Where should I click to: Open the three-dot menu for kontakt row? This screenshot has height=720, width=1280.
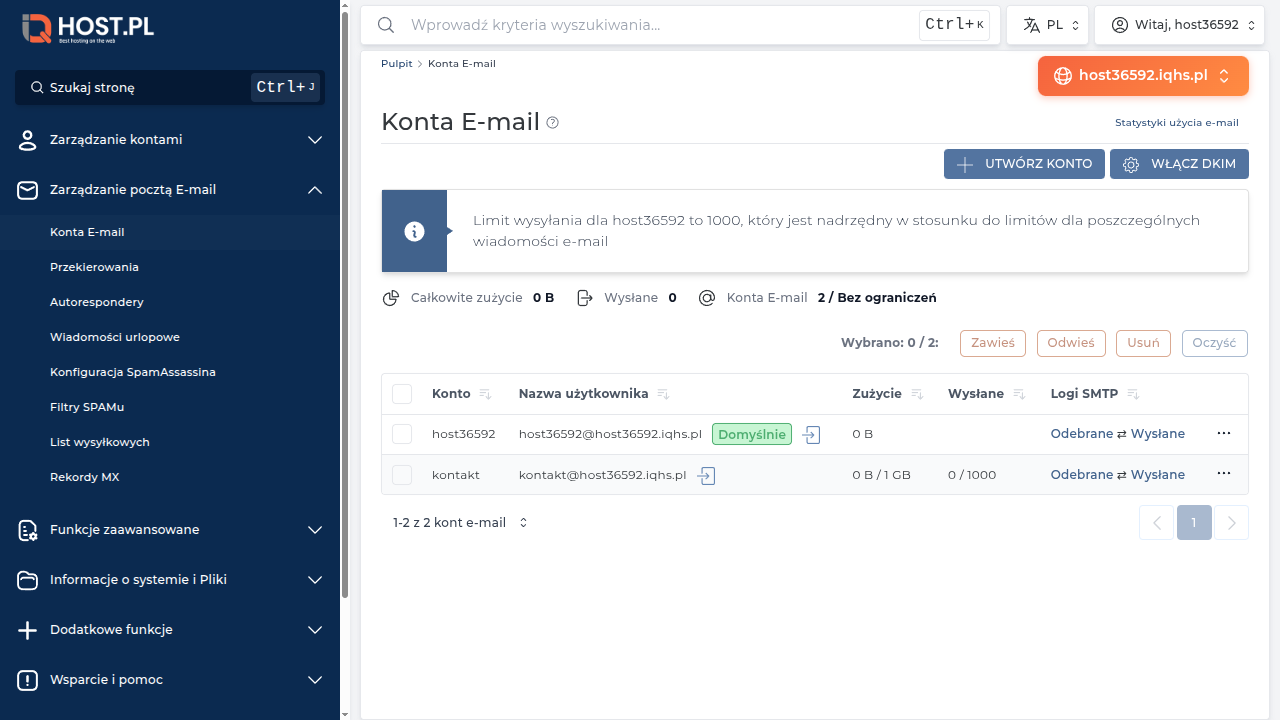[1223, 473]
